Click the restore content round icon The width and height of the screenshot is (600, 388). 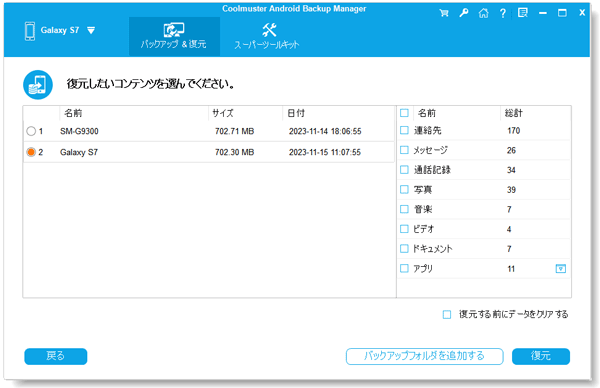click(38, 85)
